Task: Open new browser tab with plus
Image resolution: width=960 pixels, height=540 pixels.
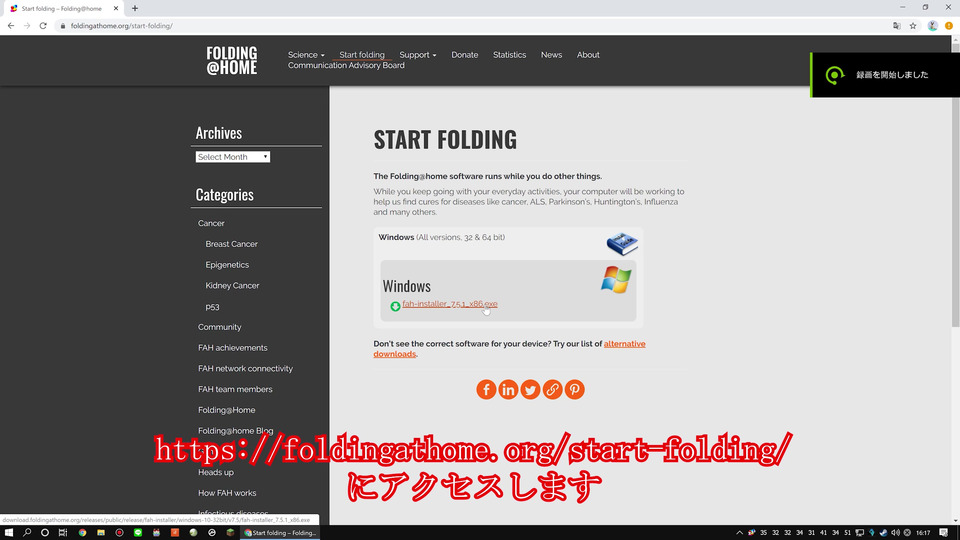Action: pos(135,9)
